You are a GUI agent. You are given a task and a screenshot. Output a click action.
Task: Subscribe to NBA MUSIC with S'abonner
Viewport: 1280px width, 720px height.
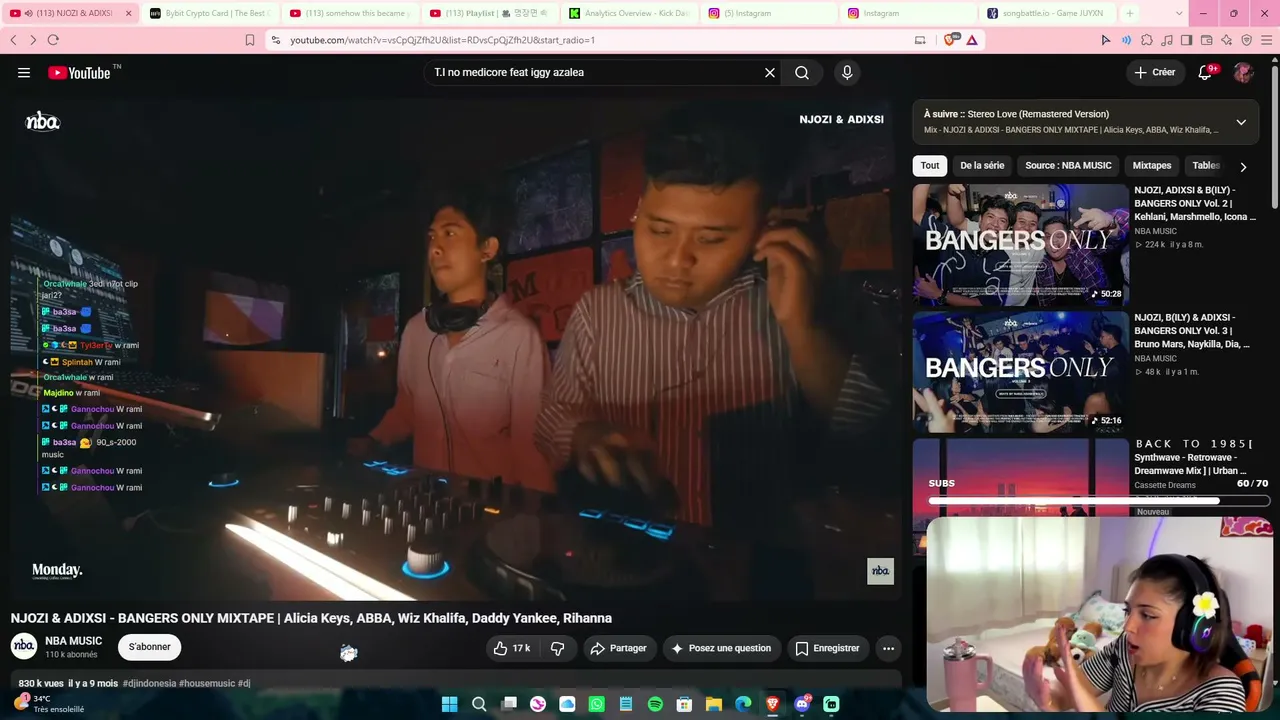coord(149,647)
